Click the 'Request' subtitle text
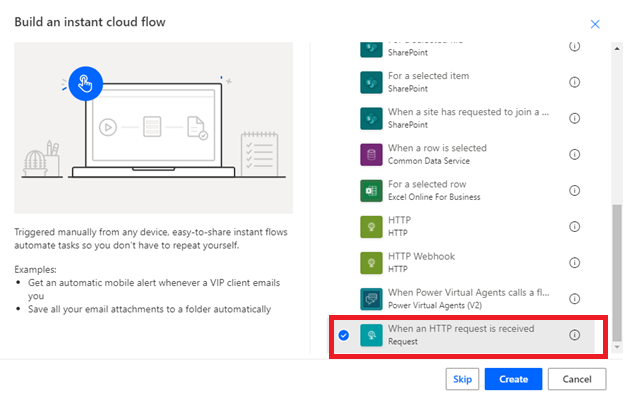 point(402,342)
